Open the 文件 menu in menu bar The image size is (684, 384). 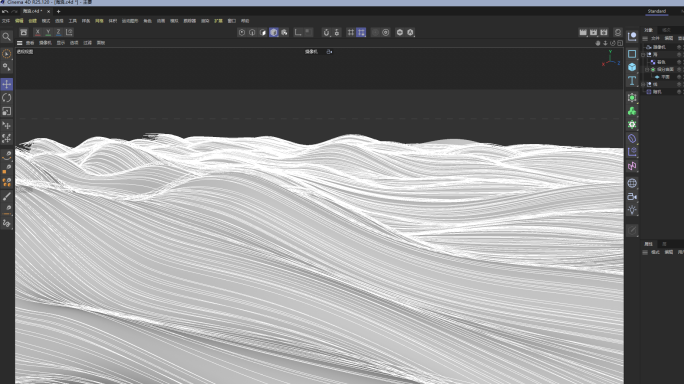(x=6, y=21)
